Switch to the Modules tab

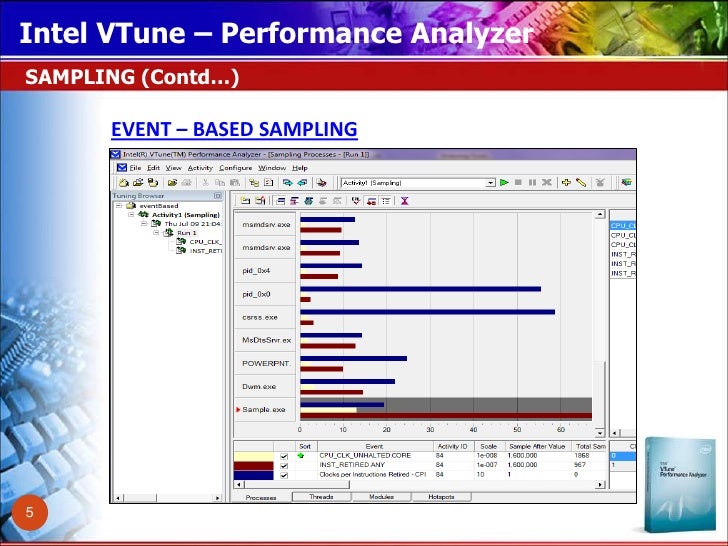coord(381,497)
